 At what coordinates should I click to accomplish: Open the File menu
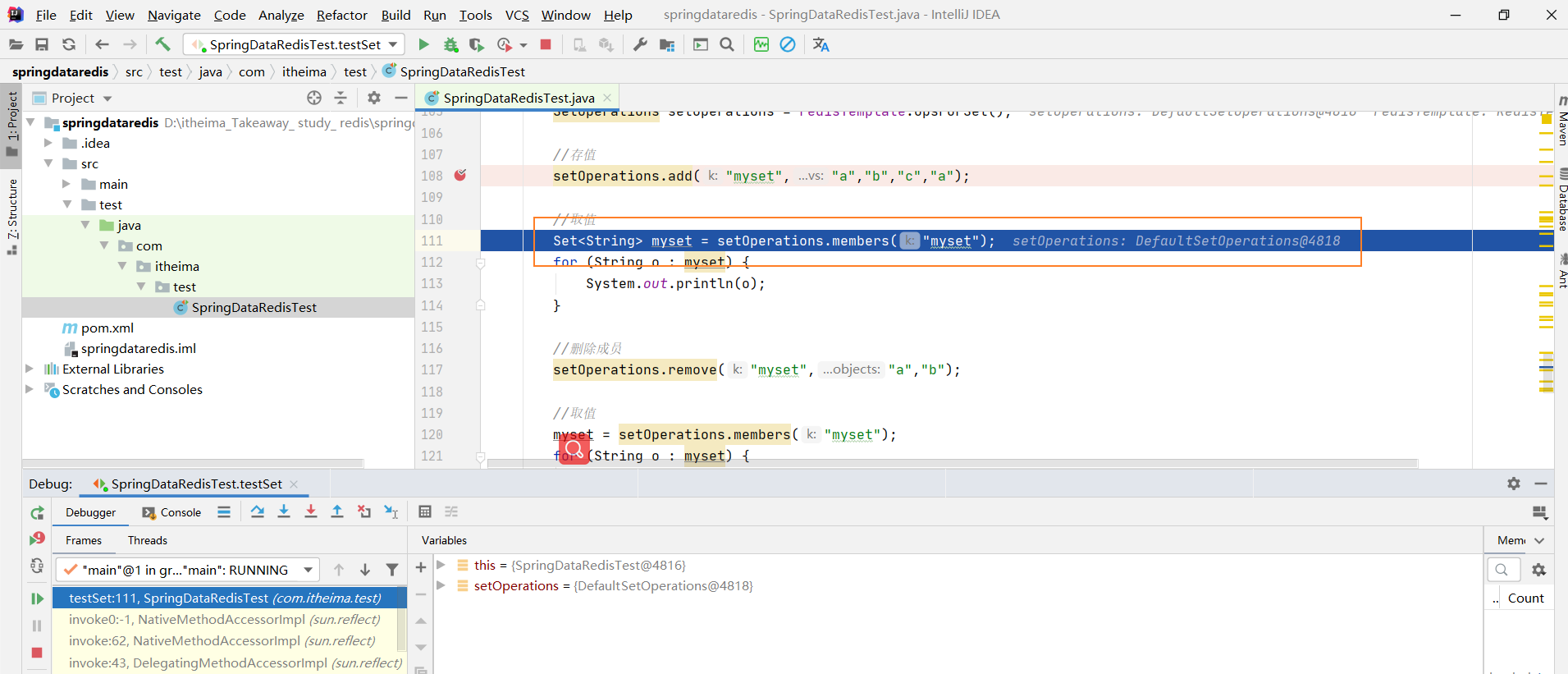click(x=46, y=15)
